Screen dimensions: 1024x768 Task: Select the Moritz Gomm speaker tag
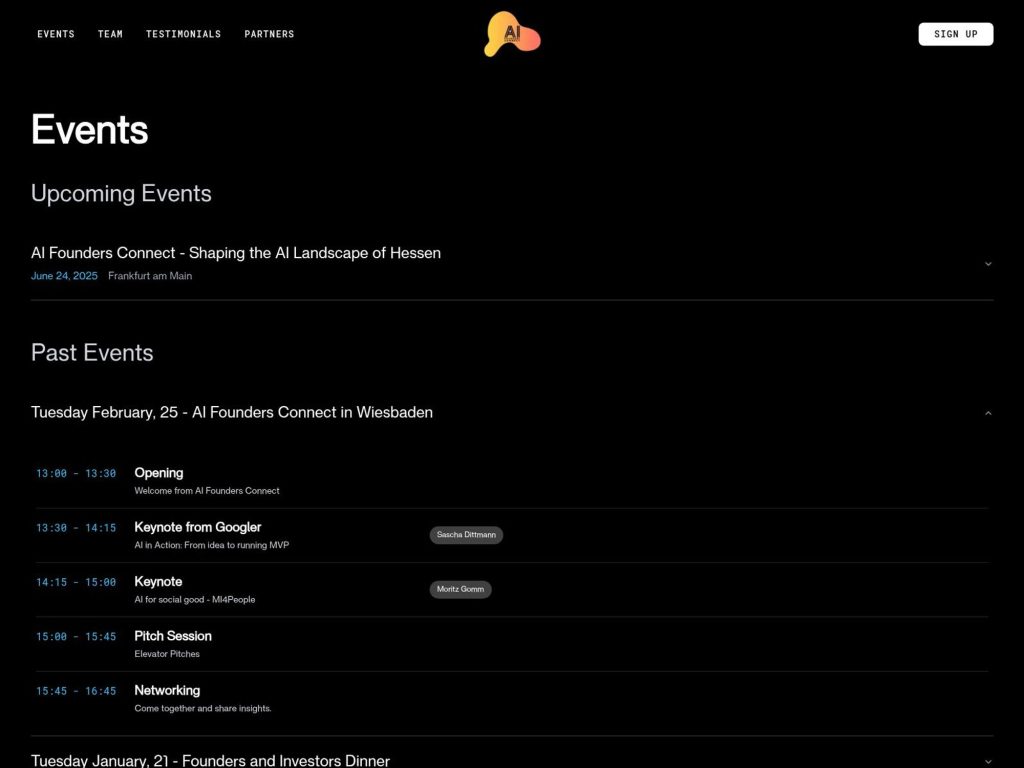(x=460, y=589)
